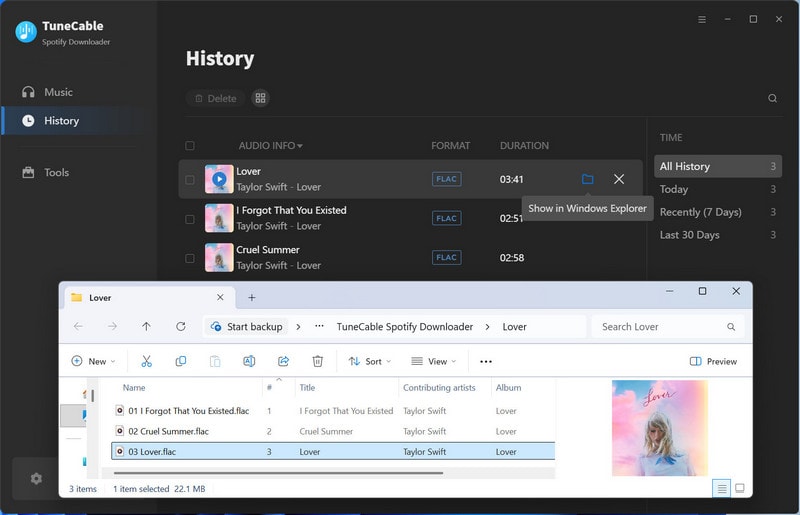Open the Music section in TuneCable sidebar
This screenshot has width=800, height=515.
[47, 92]
